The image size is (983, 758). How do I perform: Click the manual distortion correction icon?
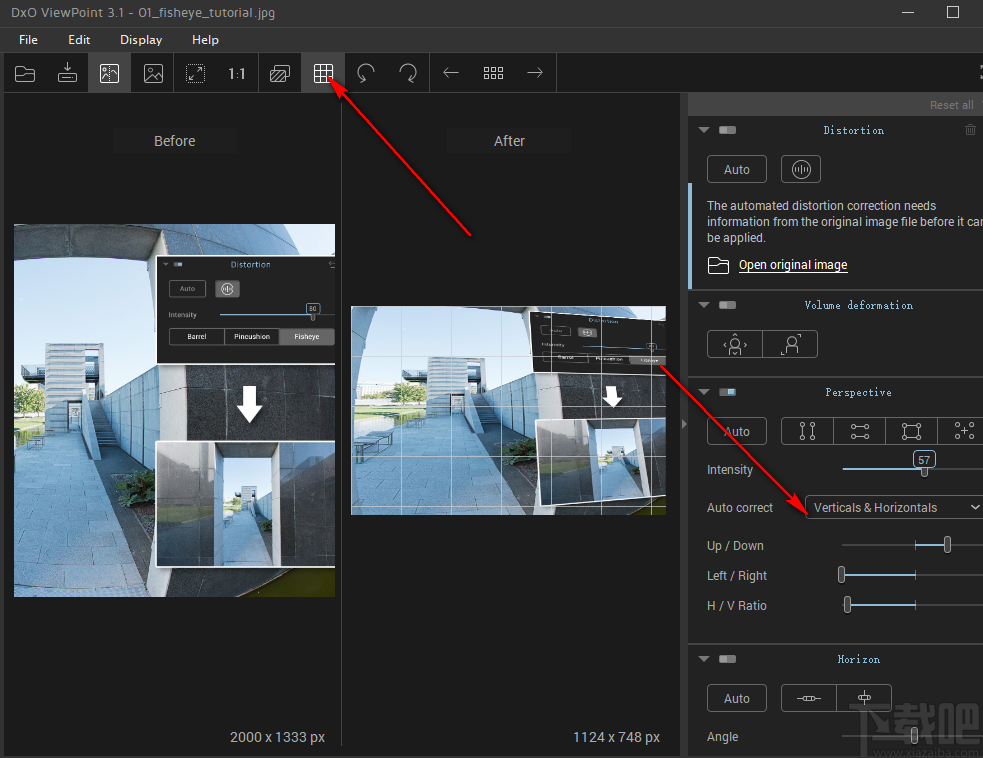[x=801, y=169]
